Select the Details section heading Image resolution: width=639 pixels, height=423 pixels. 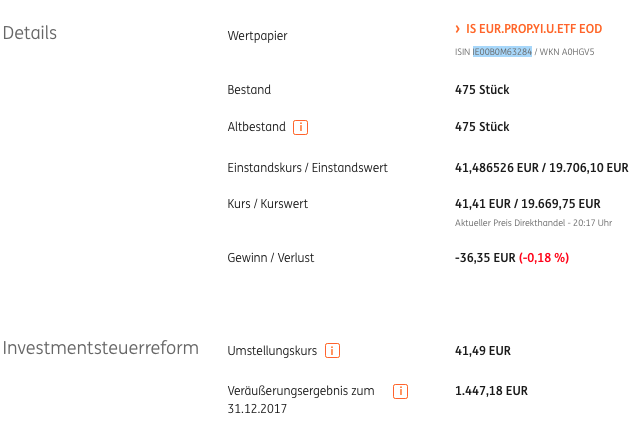pyautogui.click(x=30, y=33)
